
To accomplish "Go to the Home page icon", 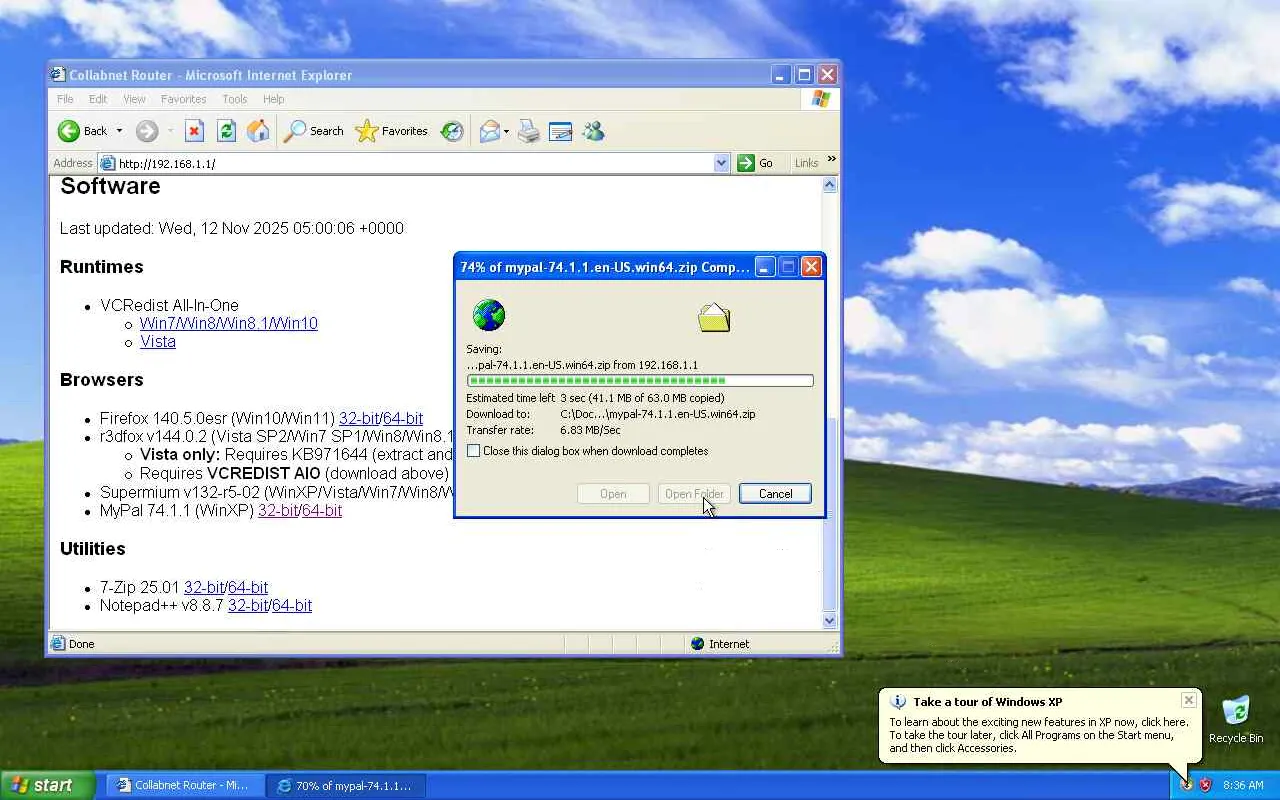I will (258, 131).
